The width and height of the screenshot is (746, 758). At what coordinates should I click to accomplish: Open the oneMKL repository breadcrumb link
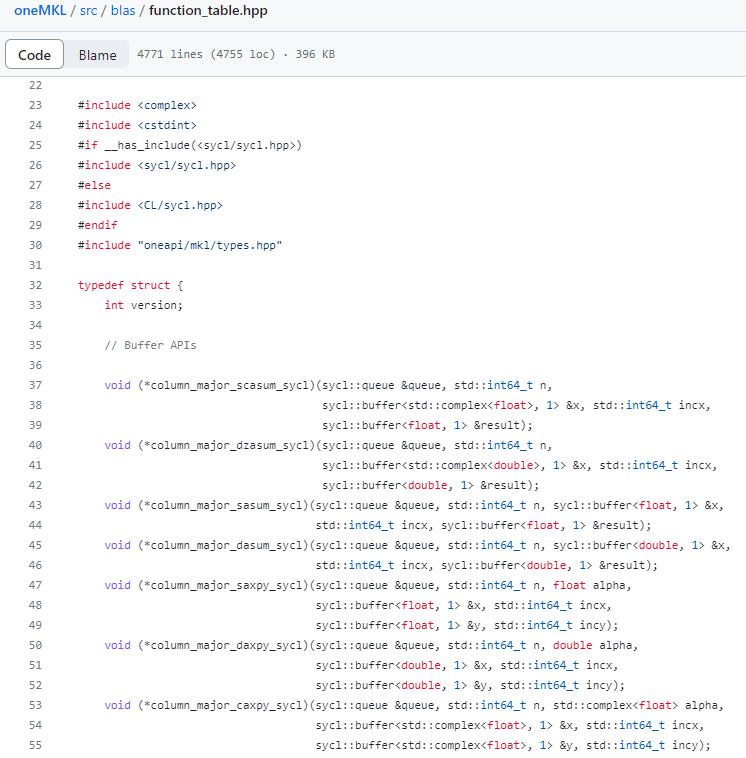click(x=39, y=10)
